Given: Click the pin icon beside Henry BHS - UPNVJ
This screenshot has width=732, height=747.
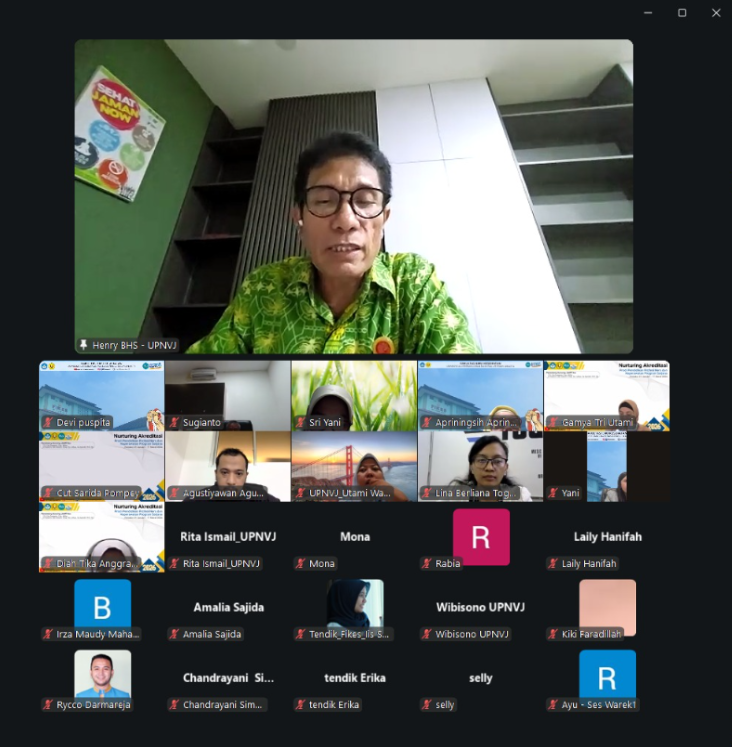Looking at the screenshot, I should point(84,345).
